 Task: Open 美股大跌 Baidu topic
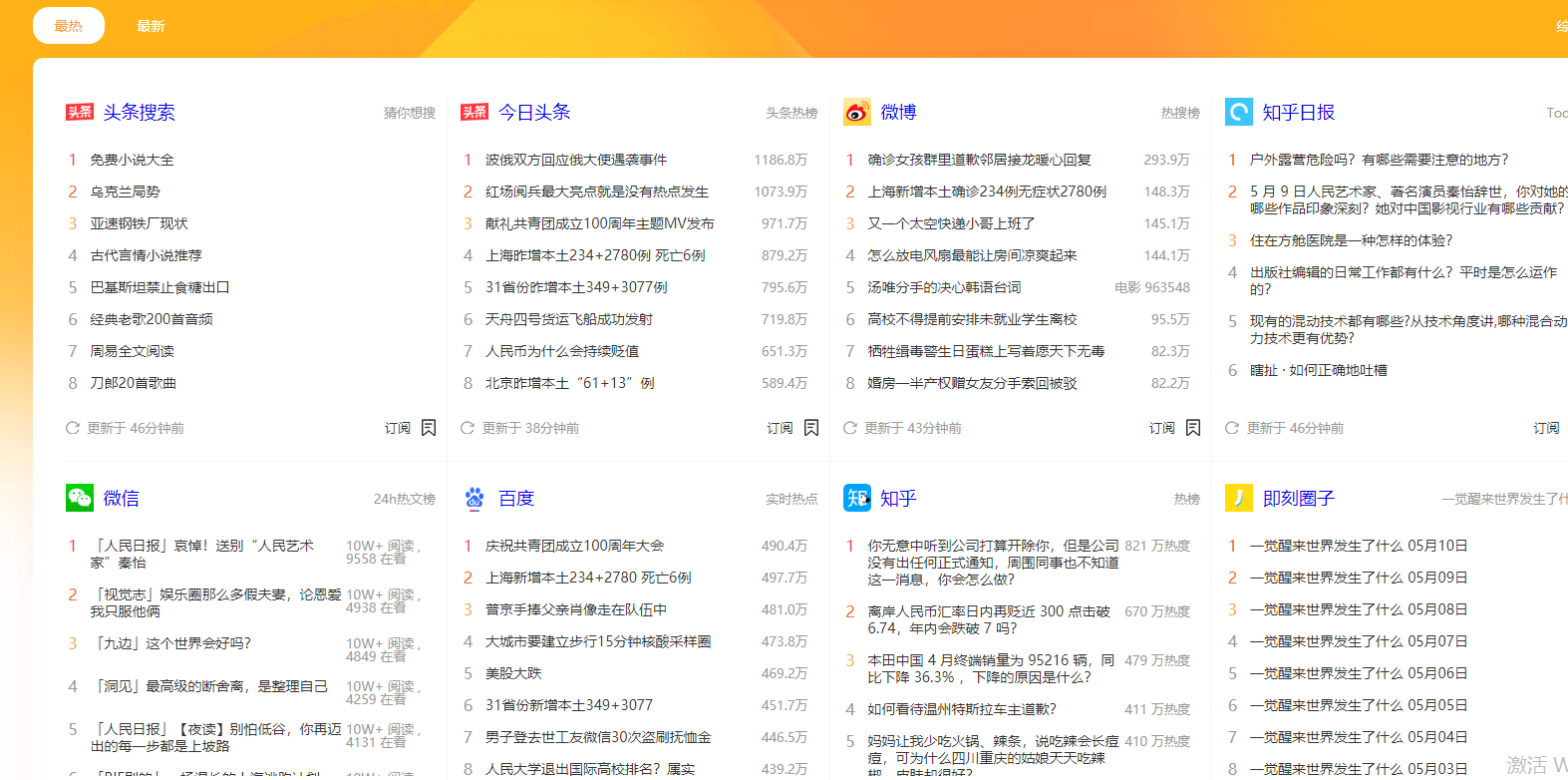click(513, 673)
